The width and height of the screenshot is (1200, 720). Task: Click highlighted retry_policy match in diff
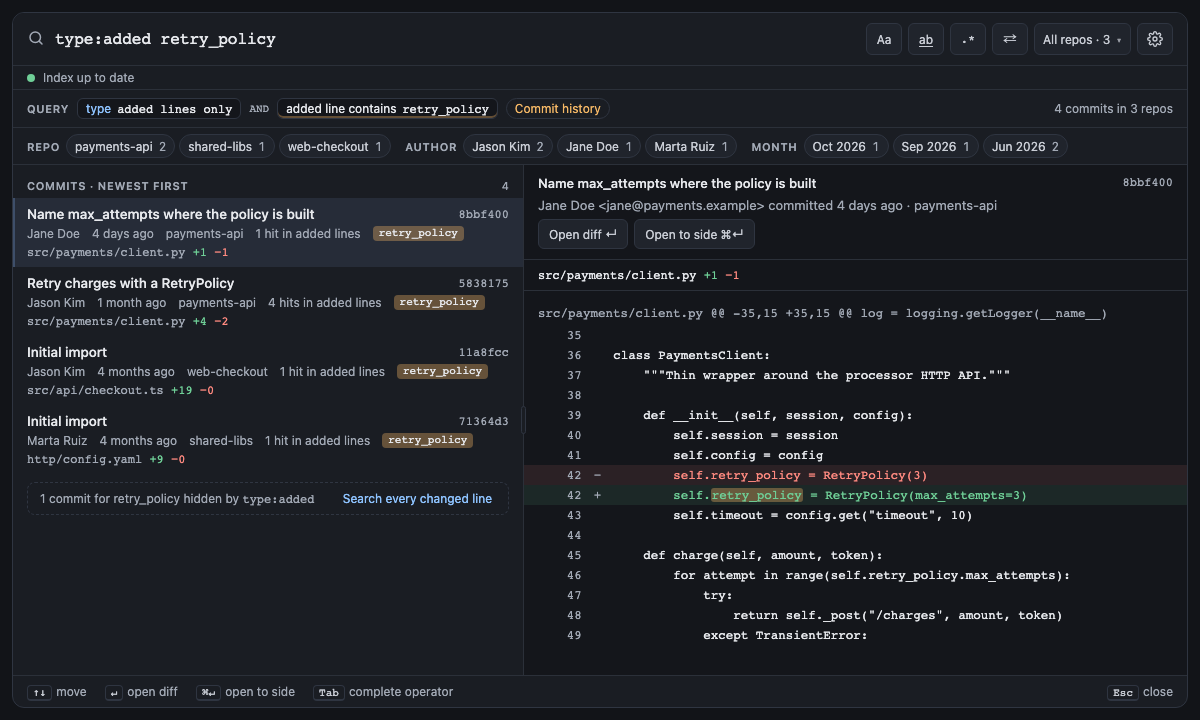(756, 495)
